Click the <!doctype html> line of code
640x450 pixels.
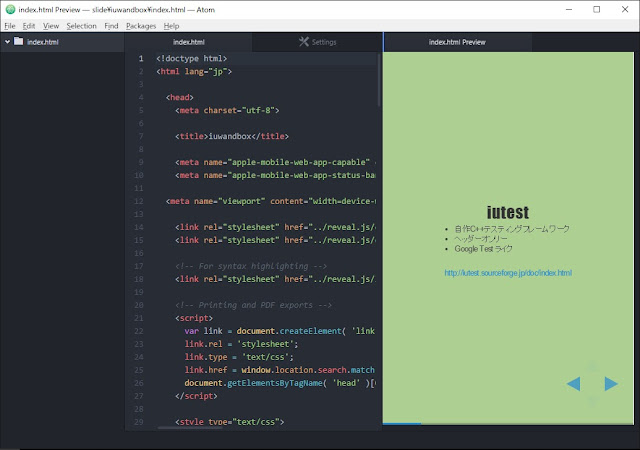pyautogui.click(x=191, y=58)
